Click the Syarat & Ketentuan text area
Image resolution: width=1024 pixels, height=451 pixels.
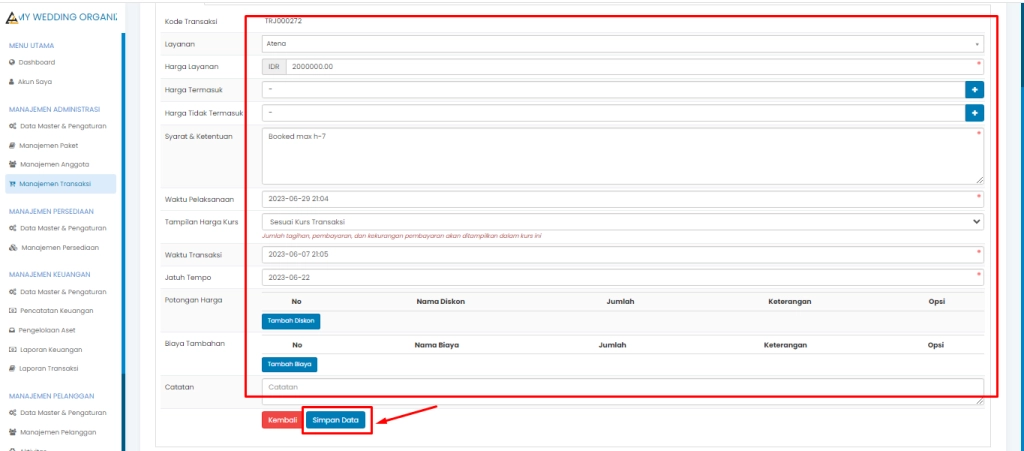(x=622, y=155)
